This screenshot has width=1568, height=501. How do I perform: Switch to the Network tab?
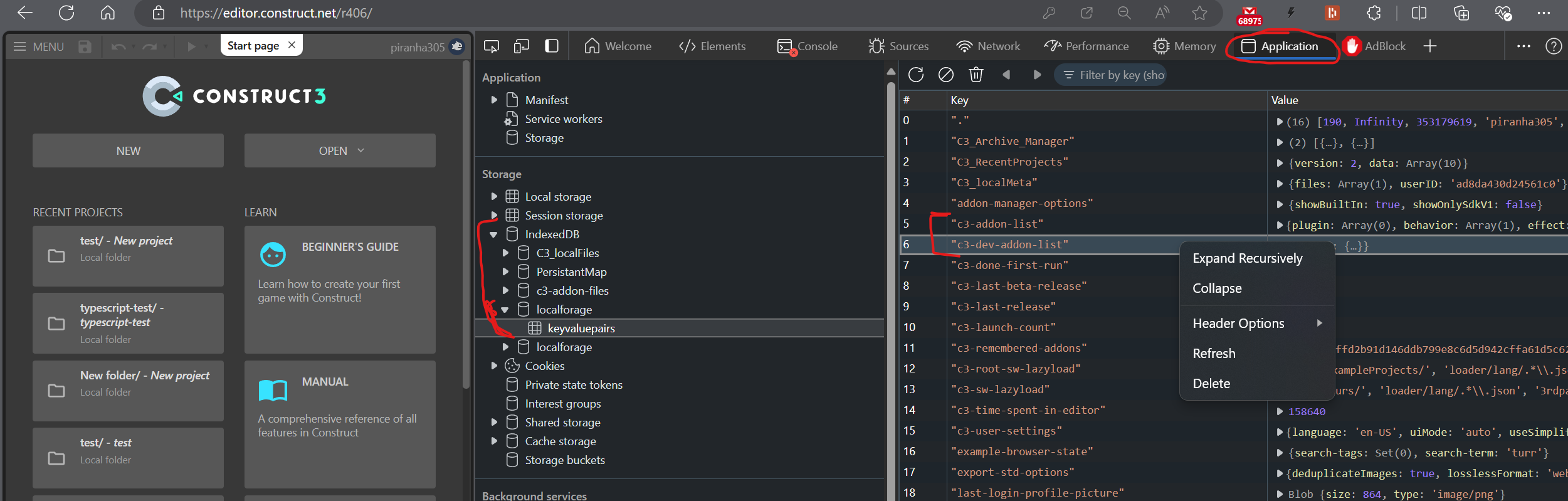(988, 46)
